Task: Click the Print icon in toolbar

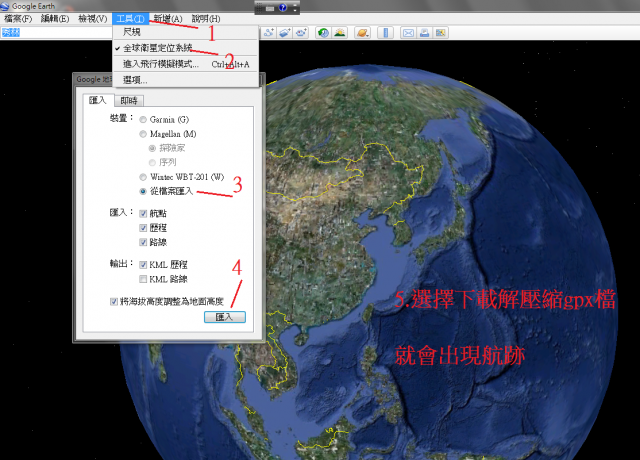Action: pyautogui.click(x=424, y=33)
